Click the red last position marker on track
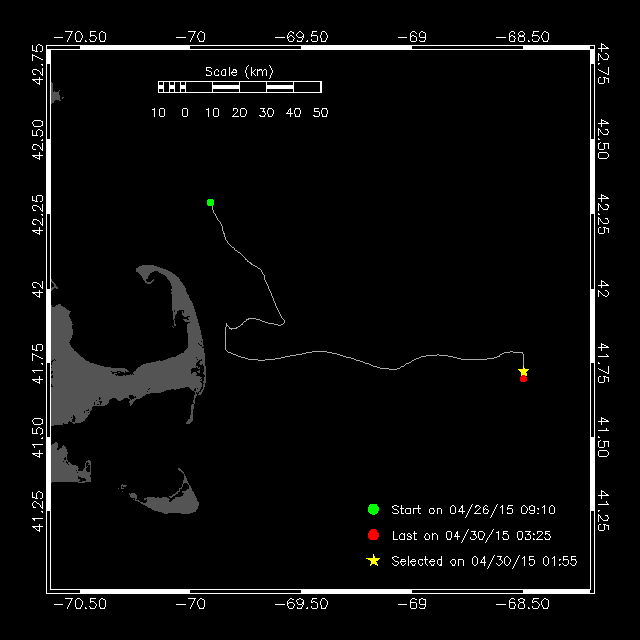This screenshot has height=640, width=640. point(523,379)
